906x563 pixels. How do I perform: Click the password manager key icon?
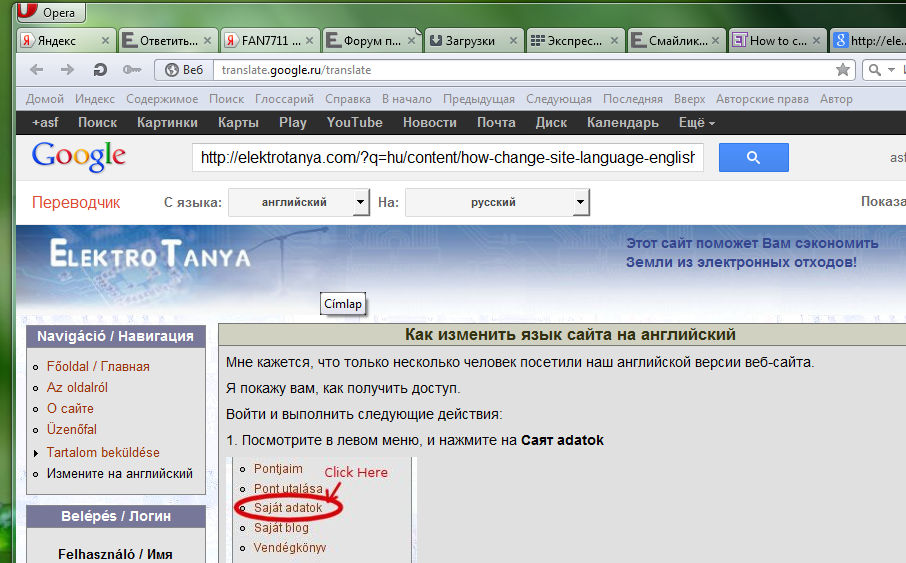[x=131, y=70]
